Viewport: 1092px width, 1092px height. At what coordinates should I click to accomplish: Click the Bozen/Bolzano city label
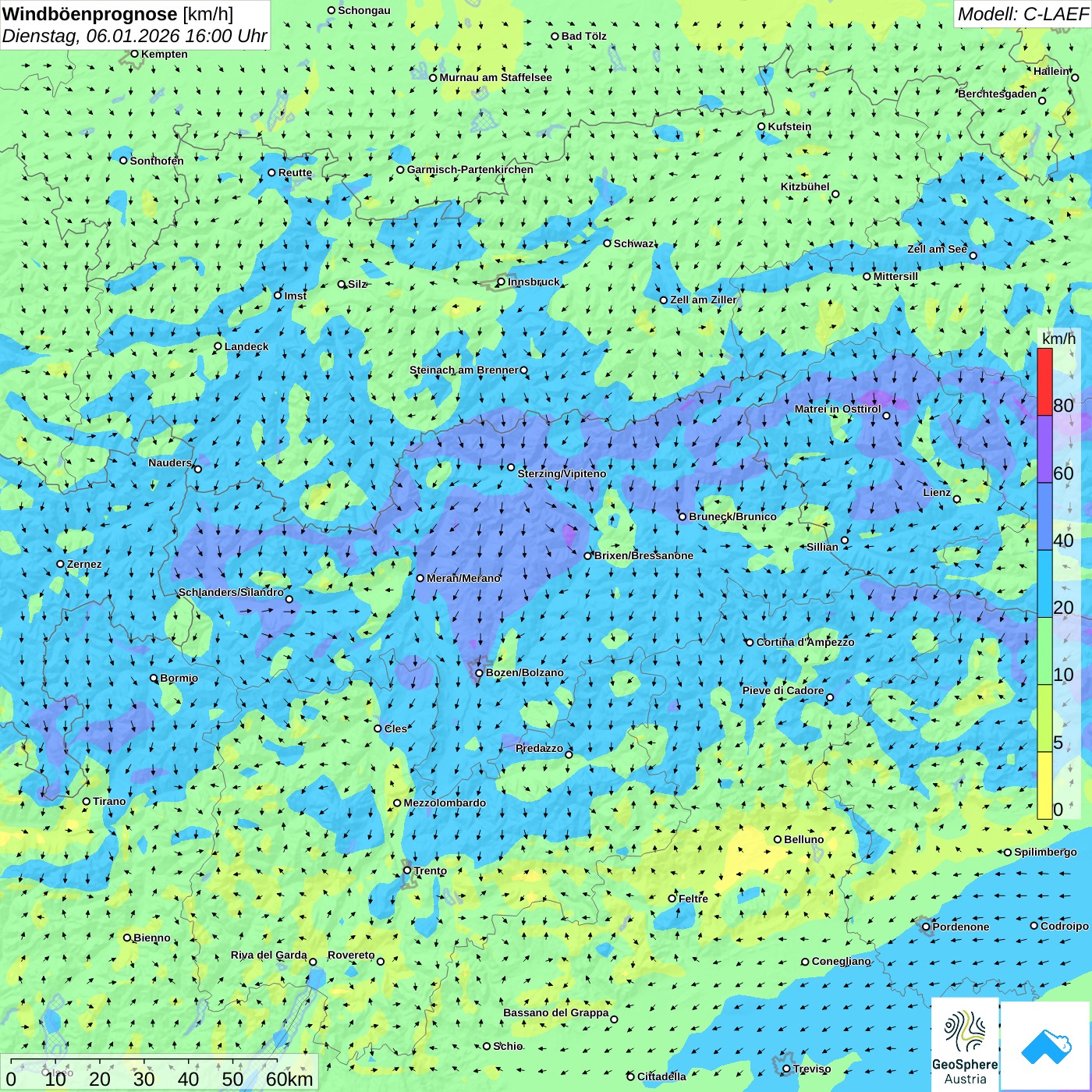click(524, 672)
